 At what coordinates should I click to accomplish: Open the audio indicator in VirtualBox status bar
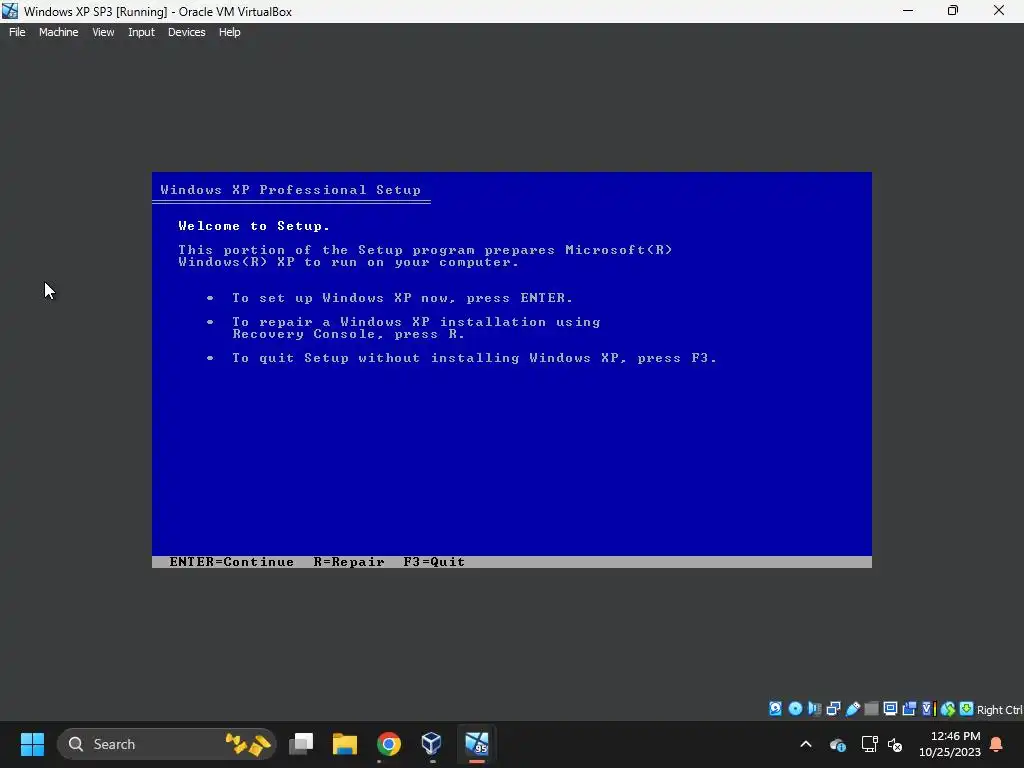[x=814, y=709]
